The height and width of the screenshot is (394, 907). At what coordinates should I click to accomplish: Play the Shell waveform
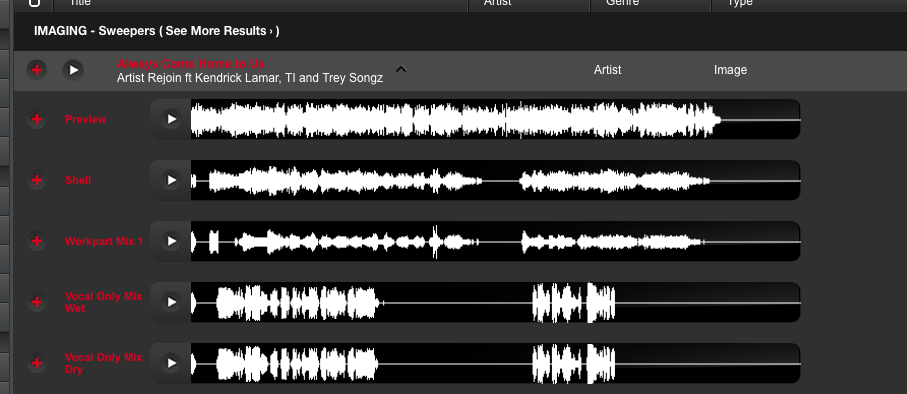[171, 181]
